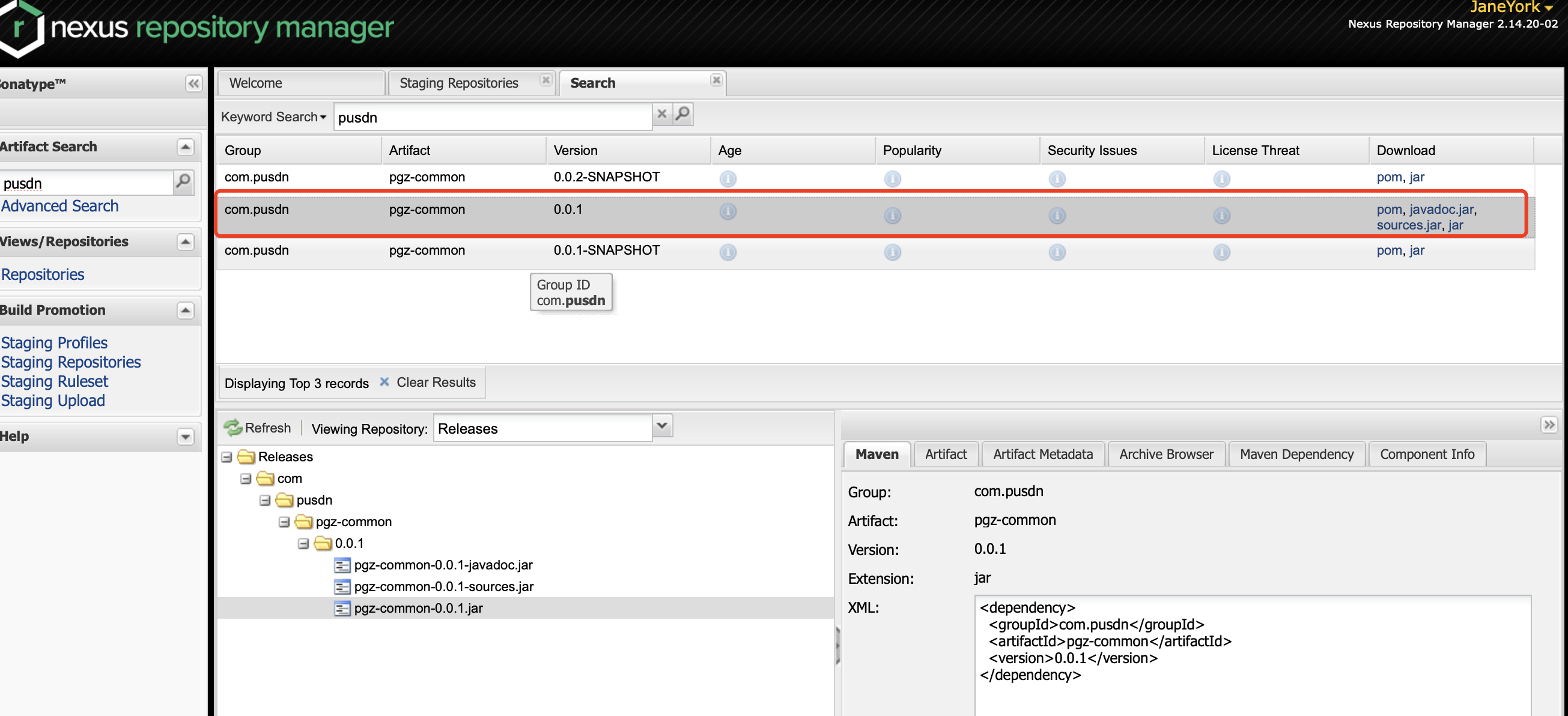Click the Refresh icon in repository viewer

point(233,428)
